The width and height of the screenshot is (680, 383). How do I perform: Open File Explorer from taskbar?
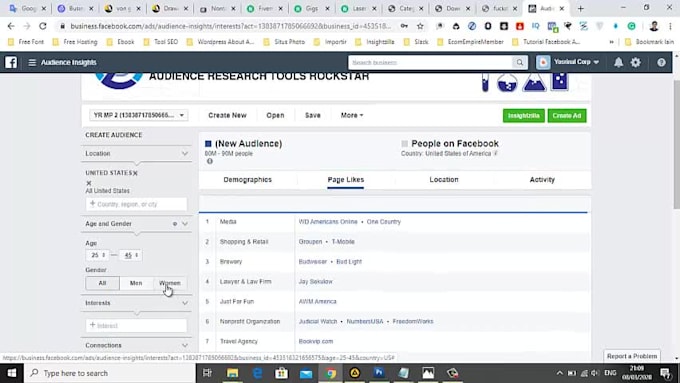coord(232,373)
